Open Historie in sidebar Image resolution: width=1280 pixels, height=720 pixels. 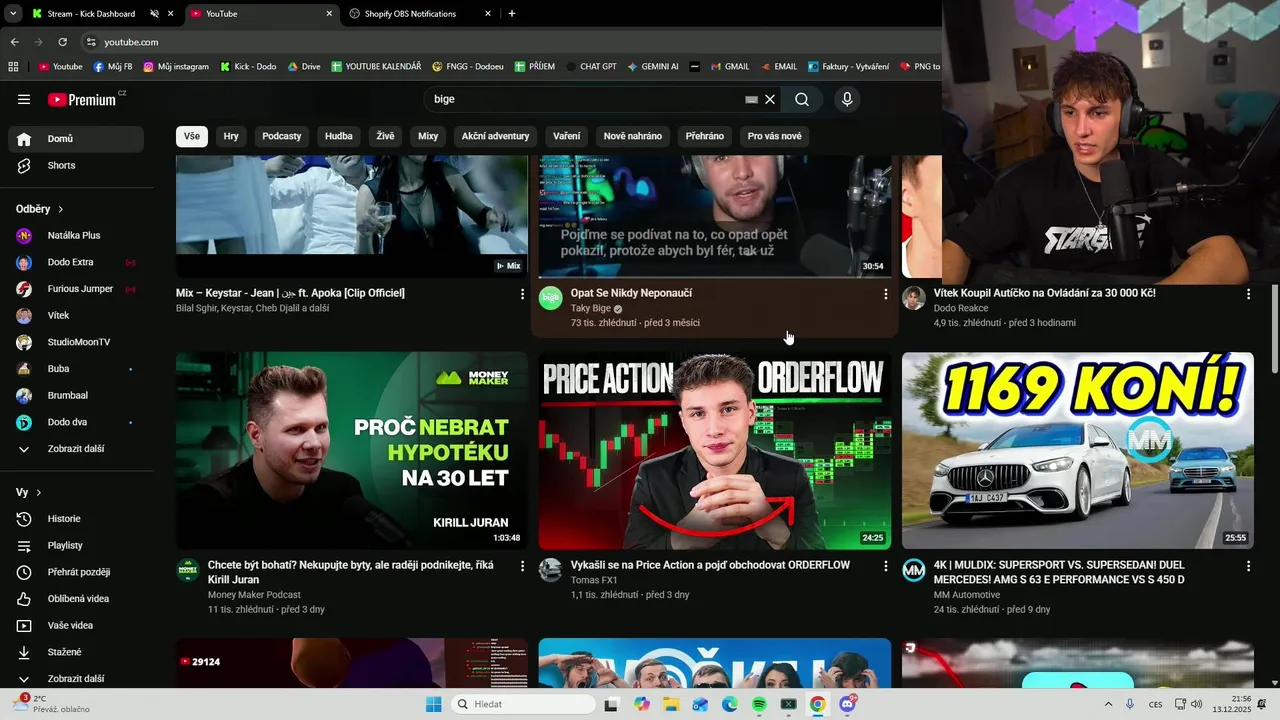tap(76, 519)
